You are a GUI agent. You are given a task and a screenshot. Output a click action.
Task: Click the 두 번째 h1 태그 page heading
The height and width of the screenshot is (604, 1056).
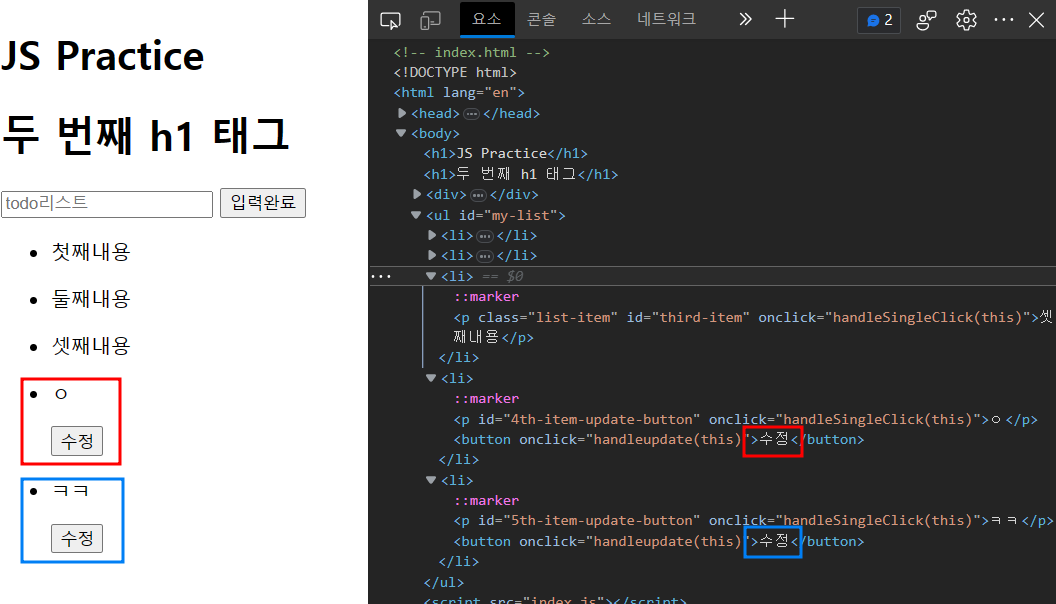[145, 135]
